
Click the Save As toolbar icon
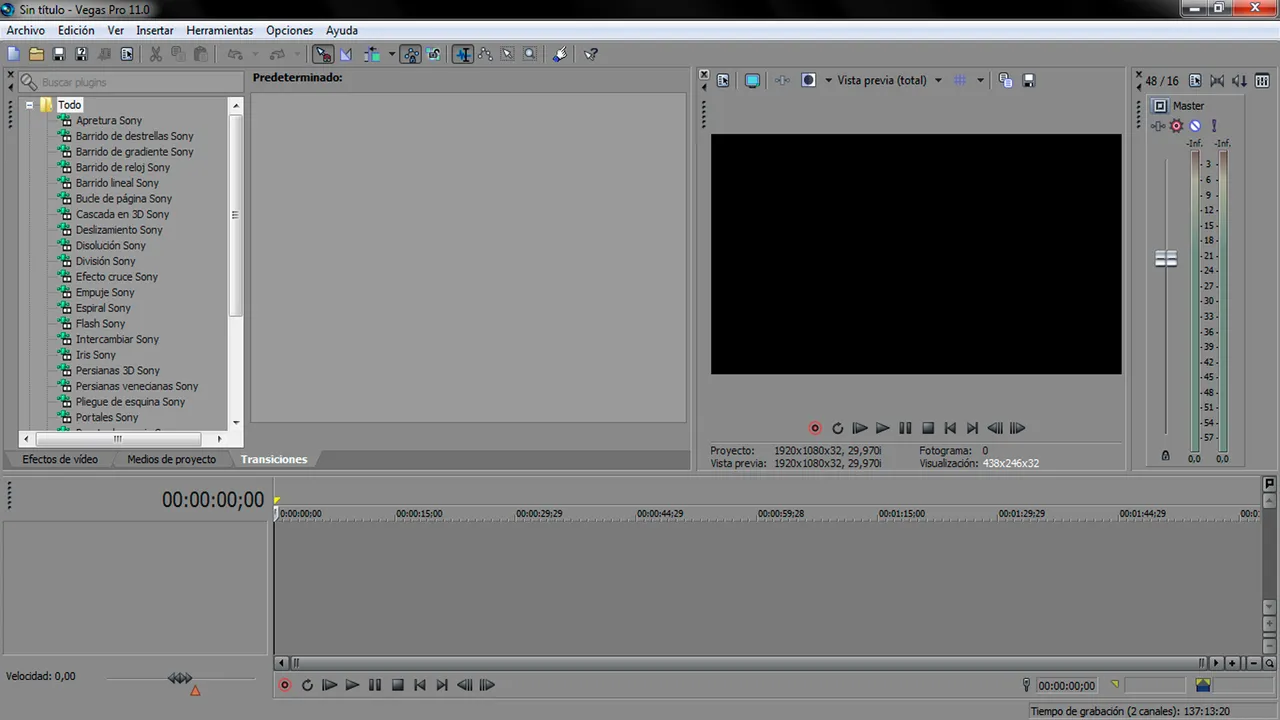click(81, 54)
